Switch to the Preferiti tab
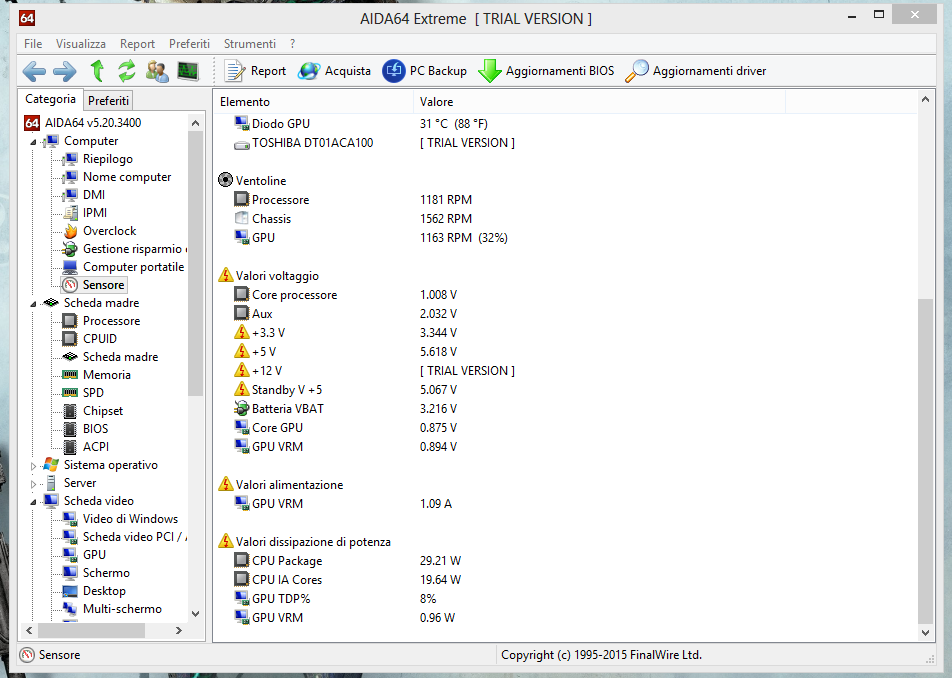Viewport: 952px width, 678px height. [108, 101]
